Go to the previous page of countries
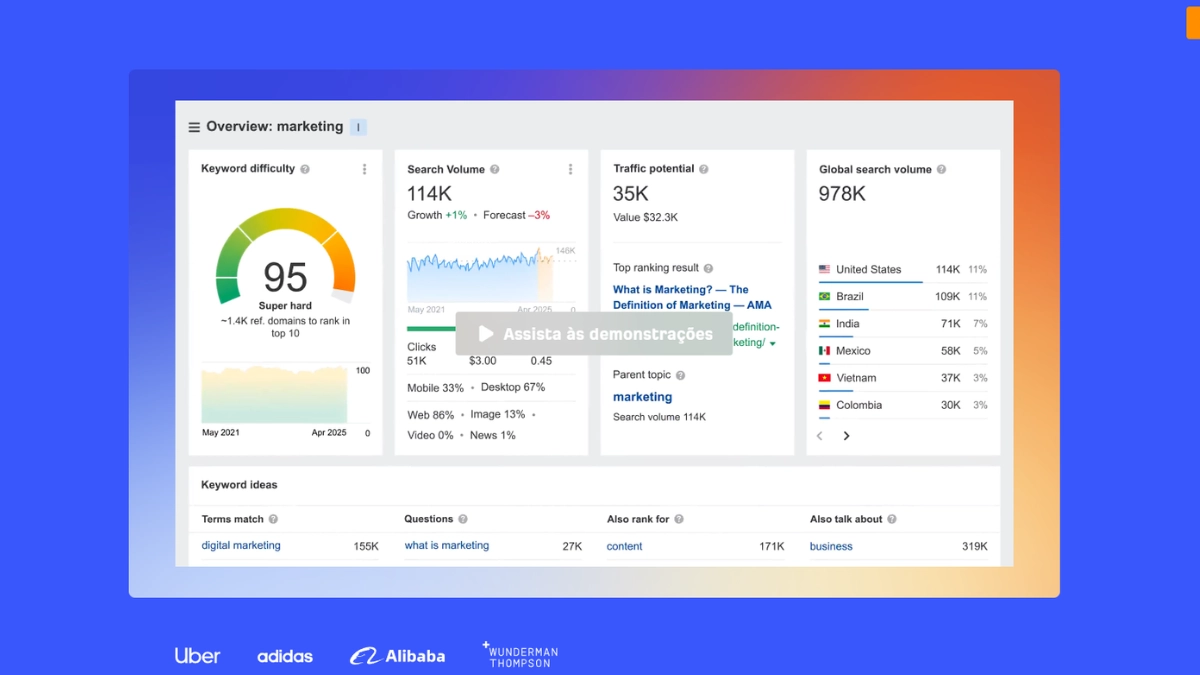1200x675 pixels. [x=820, y=436]
